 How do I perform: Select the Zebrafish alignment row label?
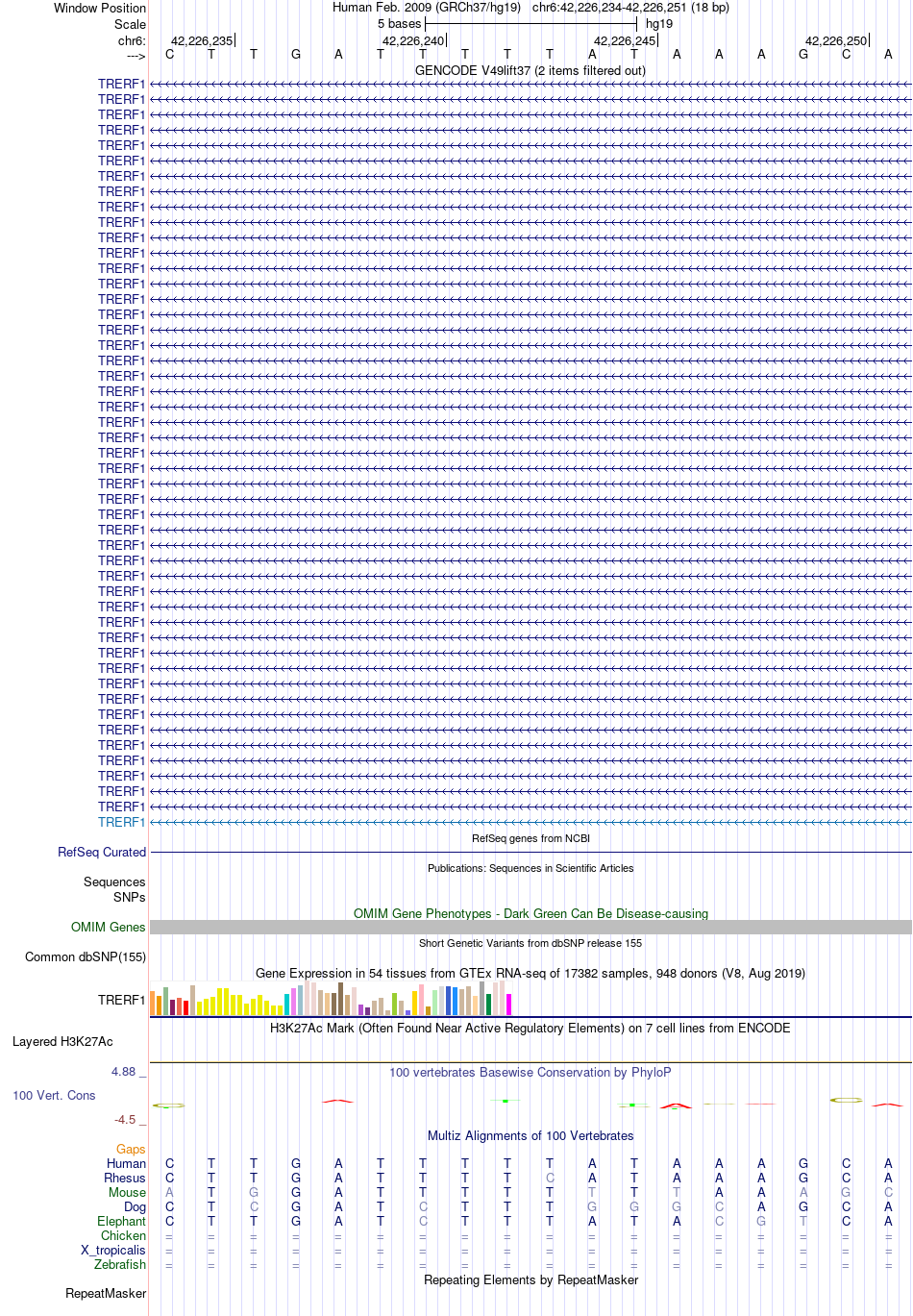120,1264
